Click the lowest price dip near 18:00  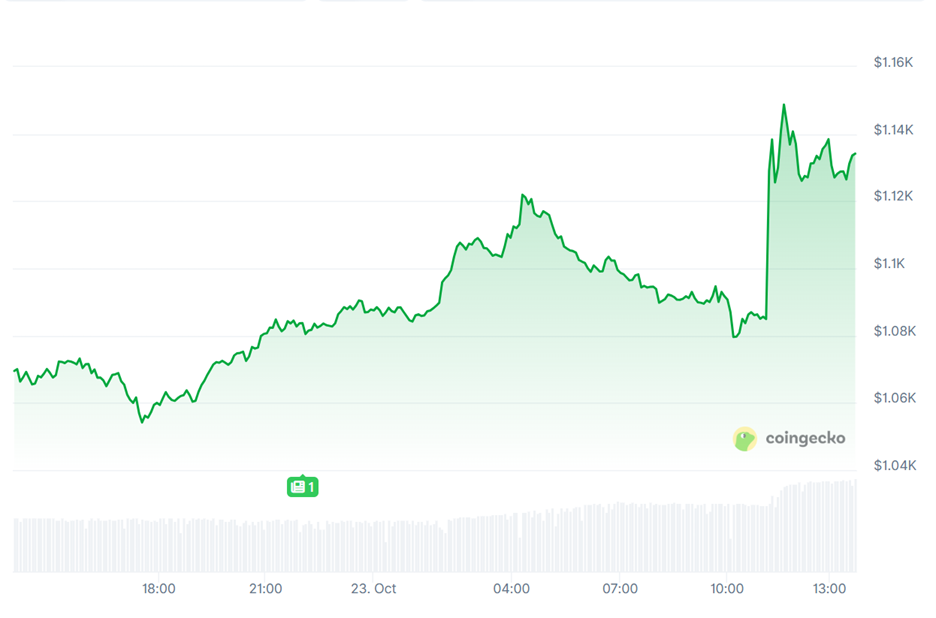tap(142, 422)
